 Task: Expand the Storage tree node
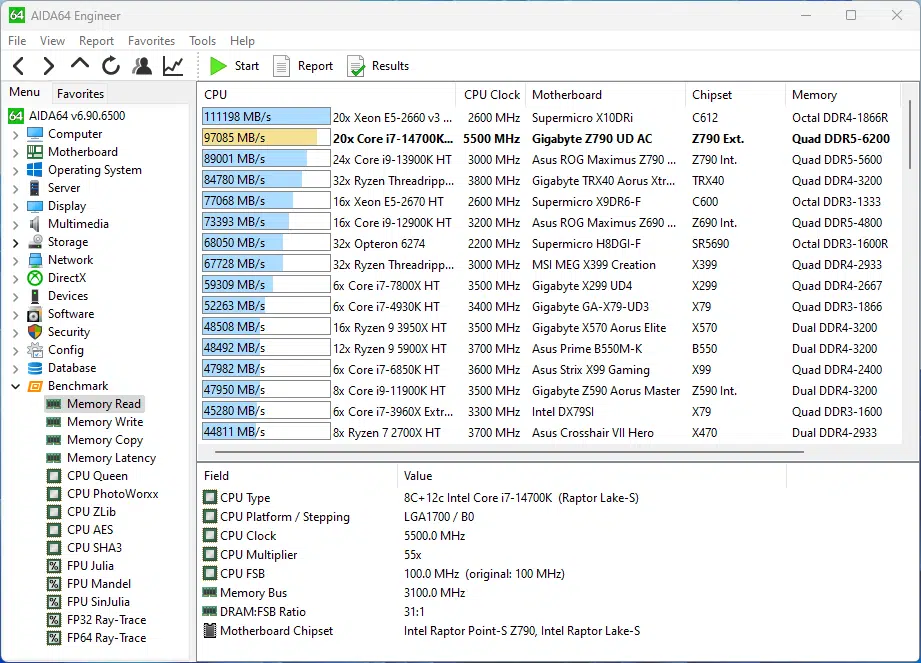pyautogui.click(x=16, y=243)
